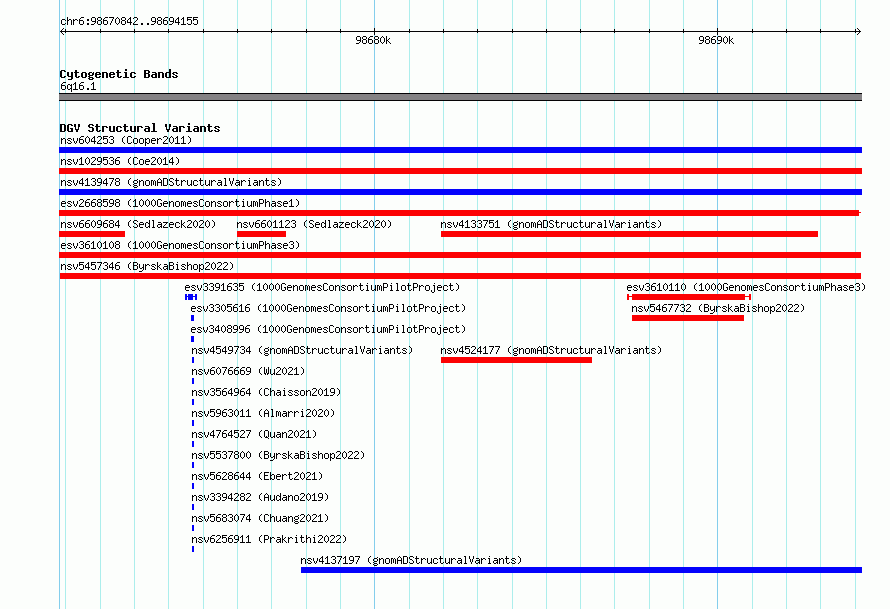Click the Cytogenetic Bands track title
The width and height of the screenshot is (890, 609).
119,74
